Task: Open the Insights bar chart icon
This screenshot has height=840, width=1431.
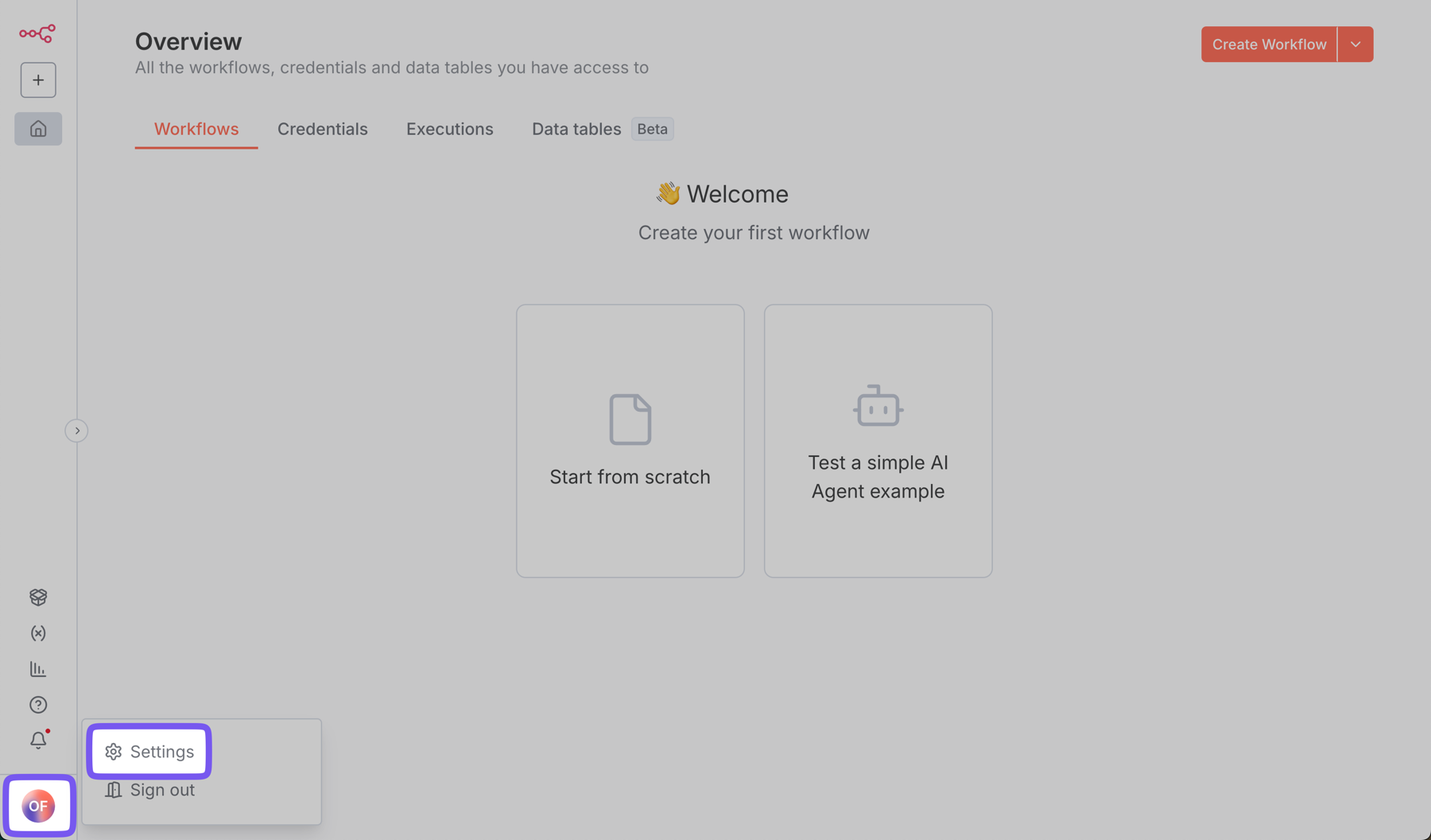Action: [38, 669]
